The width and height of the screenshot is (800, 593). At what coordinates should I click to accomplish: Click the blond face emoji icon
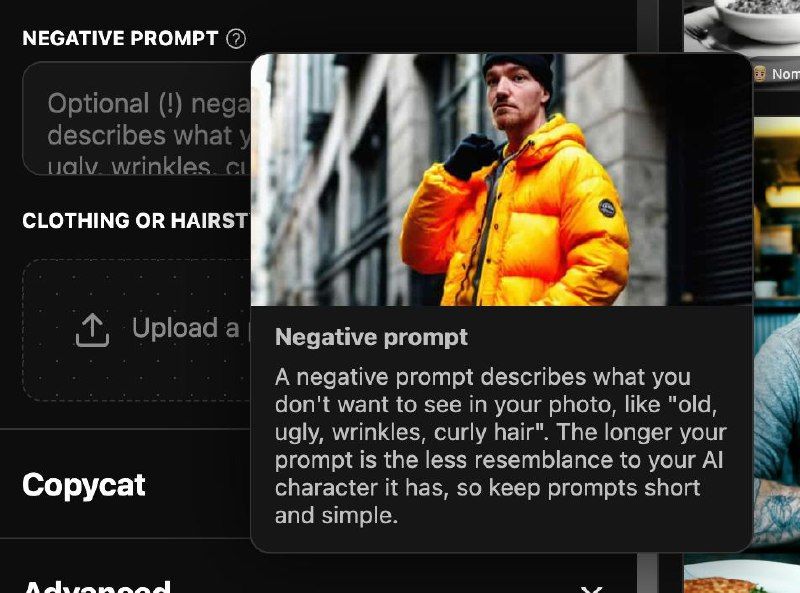click(x=760, y=73)
